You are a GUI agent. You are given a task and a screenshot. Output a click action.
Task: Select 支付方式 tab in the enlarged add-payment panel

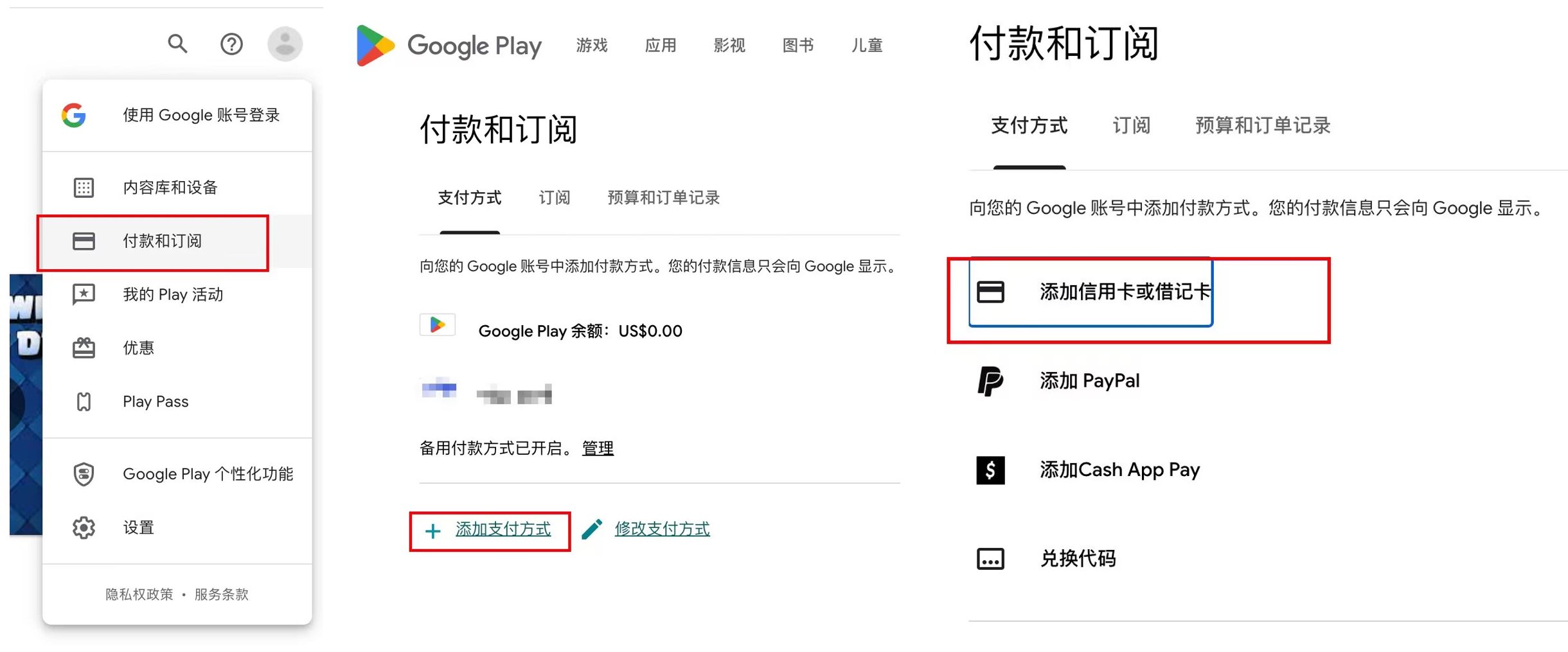coord(1029,126)
